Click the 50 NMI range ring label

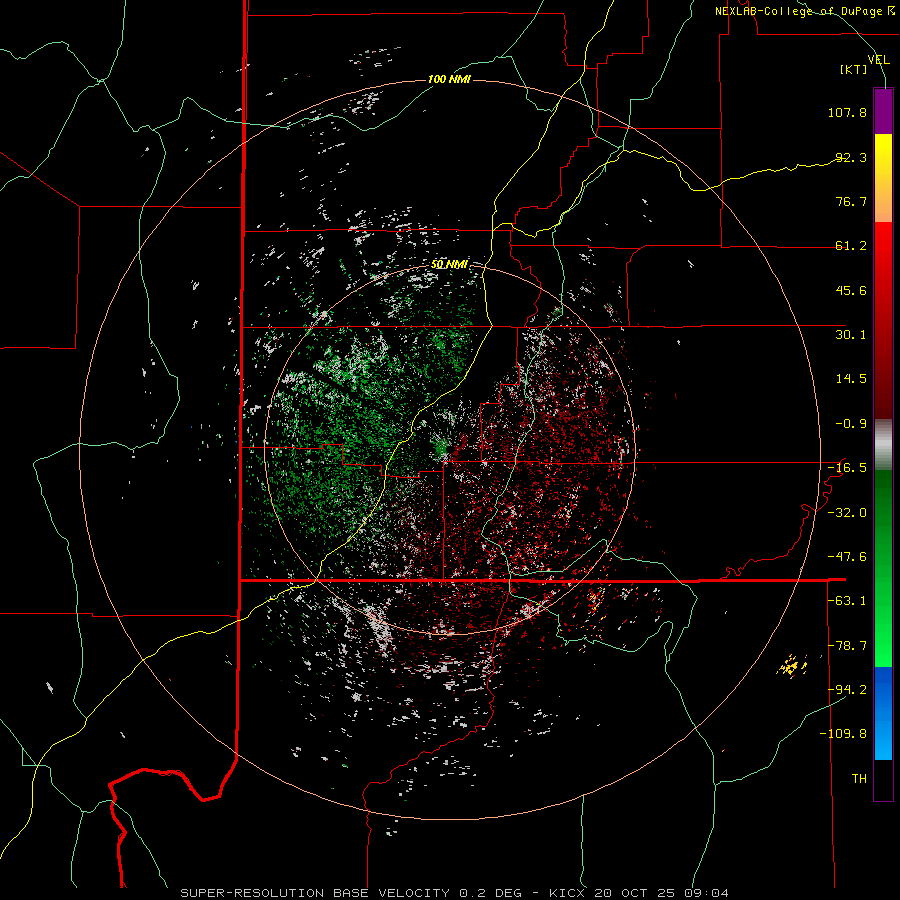(x=449, y=264)
